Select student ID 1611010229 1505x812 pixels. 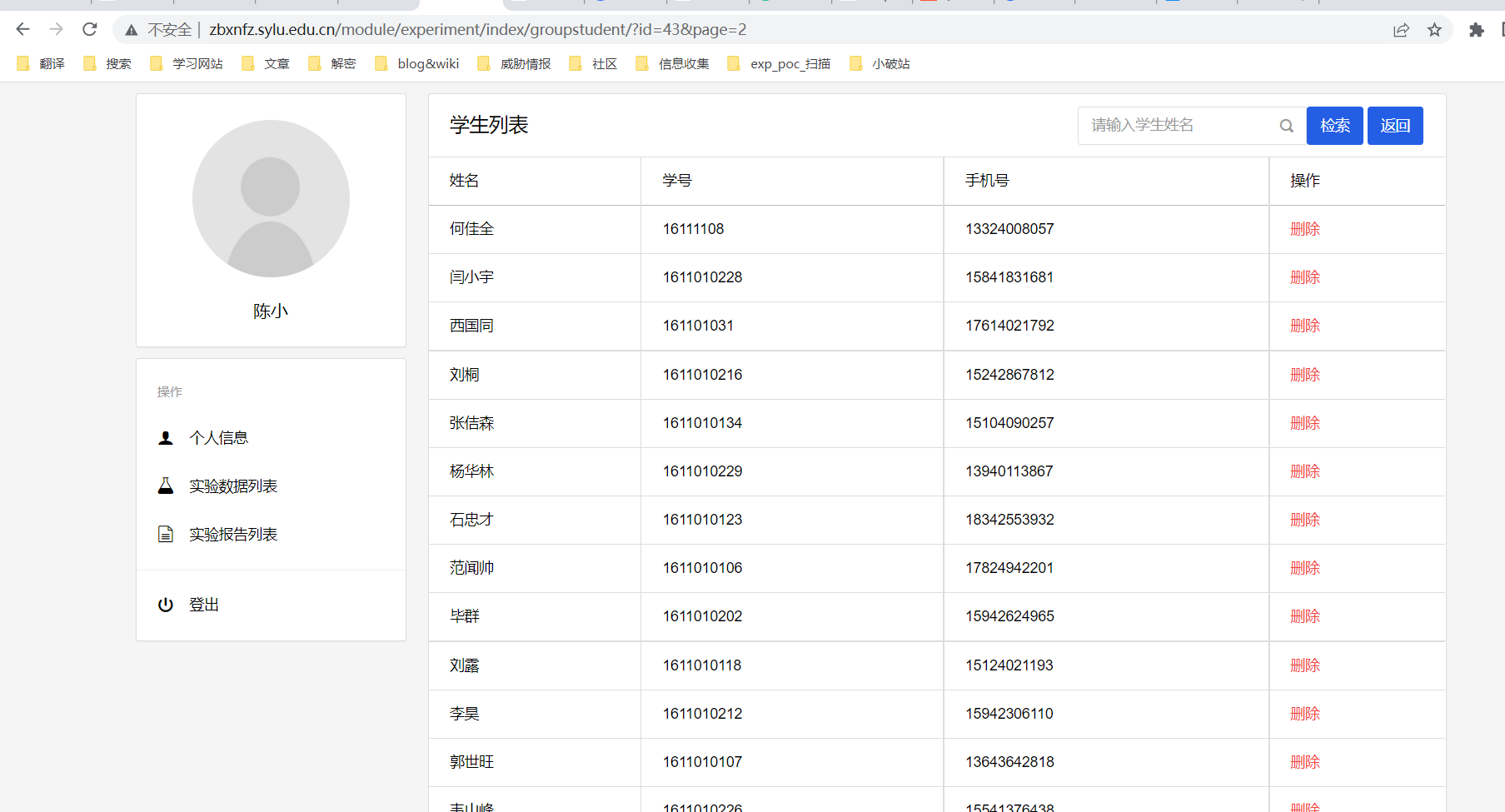(x=702, y=471)
